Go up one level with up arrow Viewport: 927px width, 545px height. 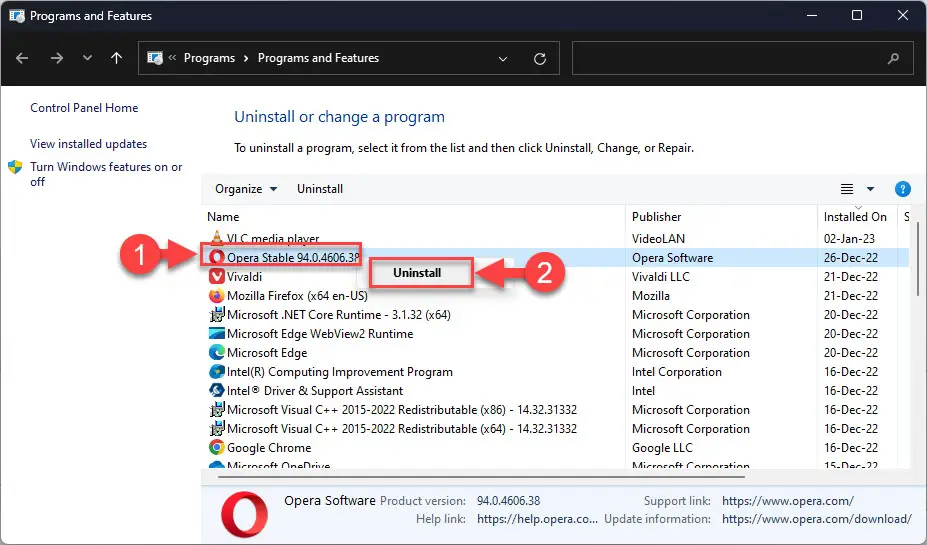point(116,58)
